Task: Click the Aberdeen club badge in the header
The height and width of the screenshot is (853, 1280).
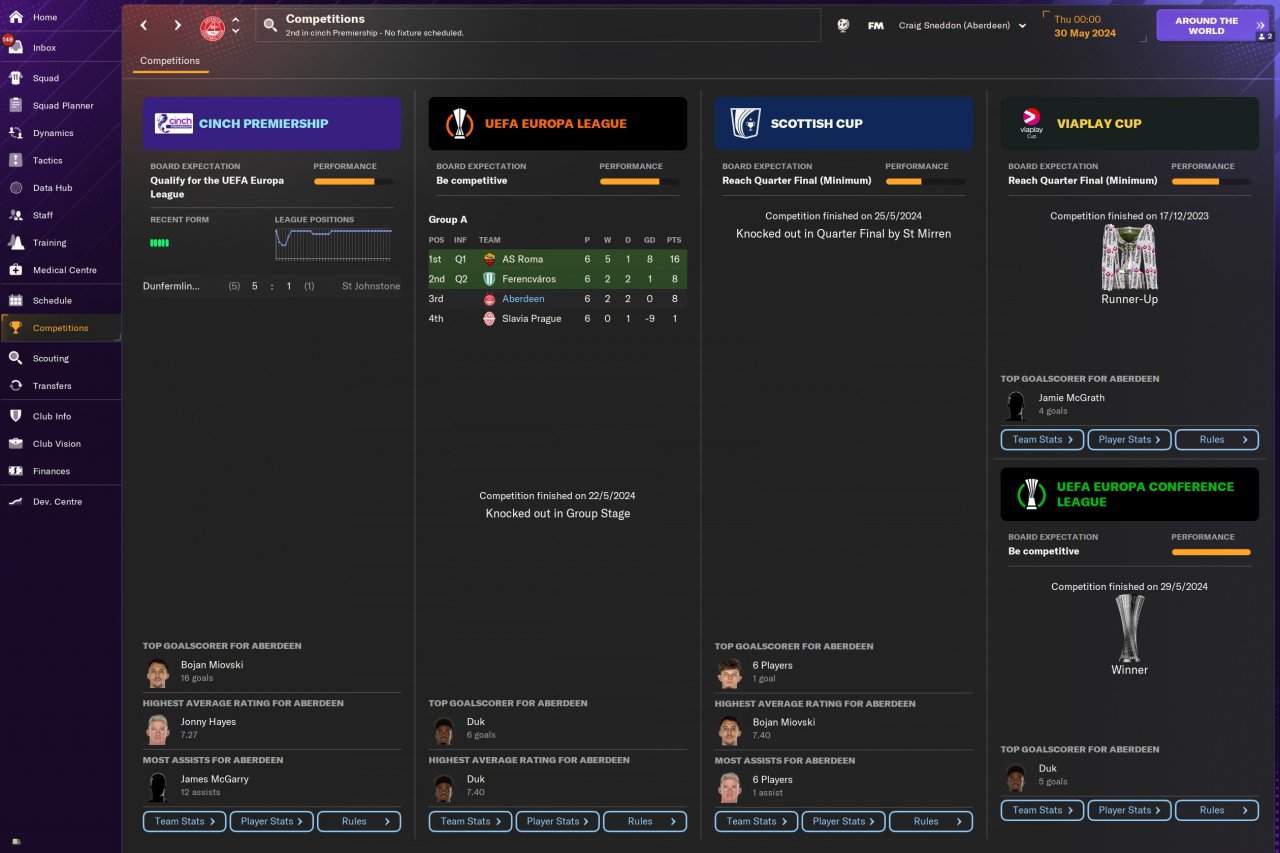Action: pos(212,26)
